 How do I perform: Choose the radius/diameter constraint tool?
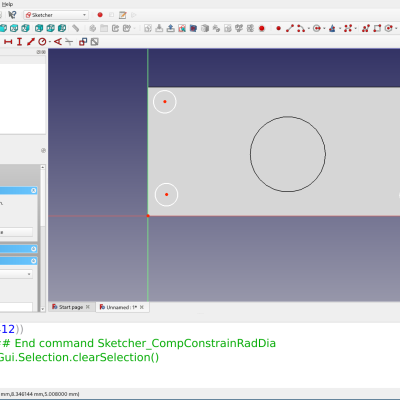[42, 42]
